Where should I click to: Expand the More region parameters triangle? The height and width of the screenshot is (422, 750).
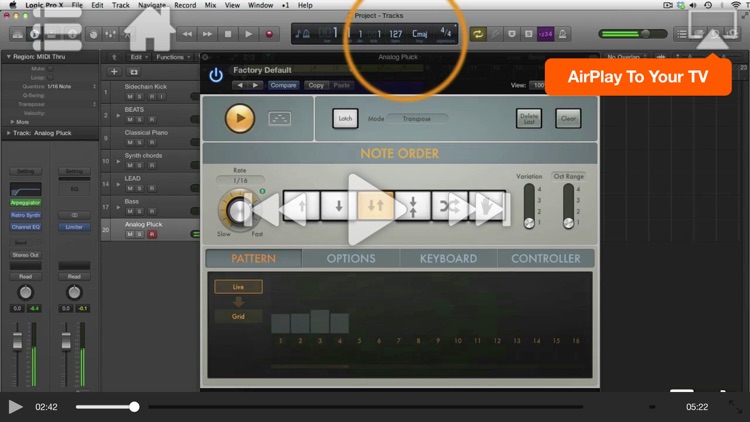[12, 122]
